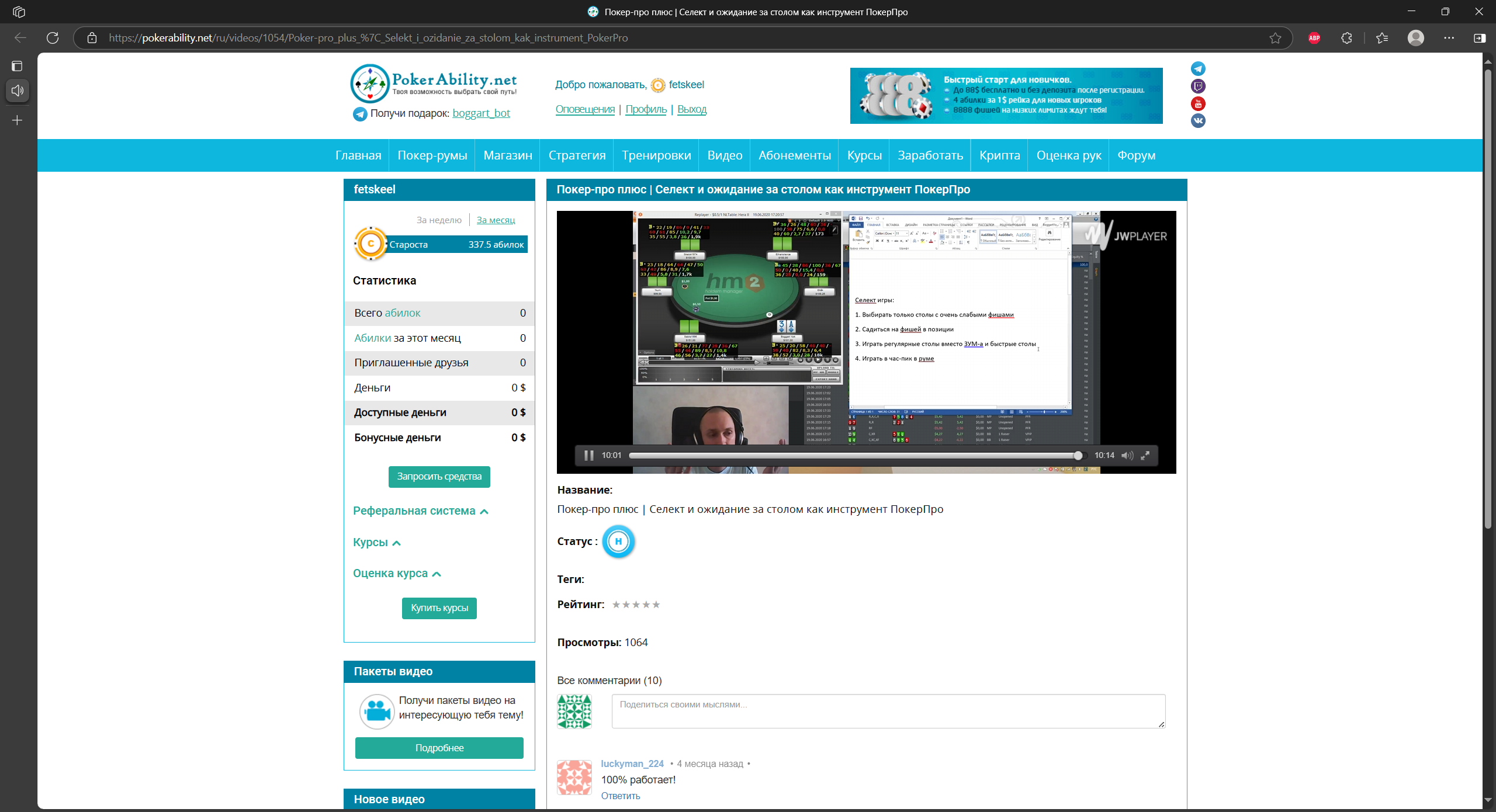Click the tab audio speaker icon
The height and width of the screenshot is (812, 1496).
click(18, 91)
